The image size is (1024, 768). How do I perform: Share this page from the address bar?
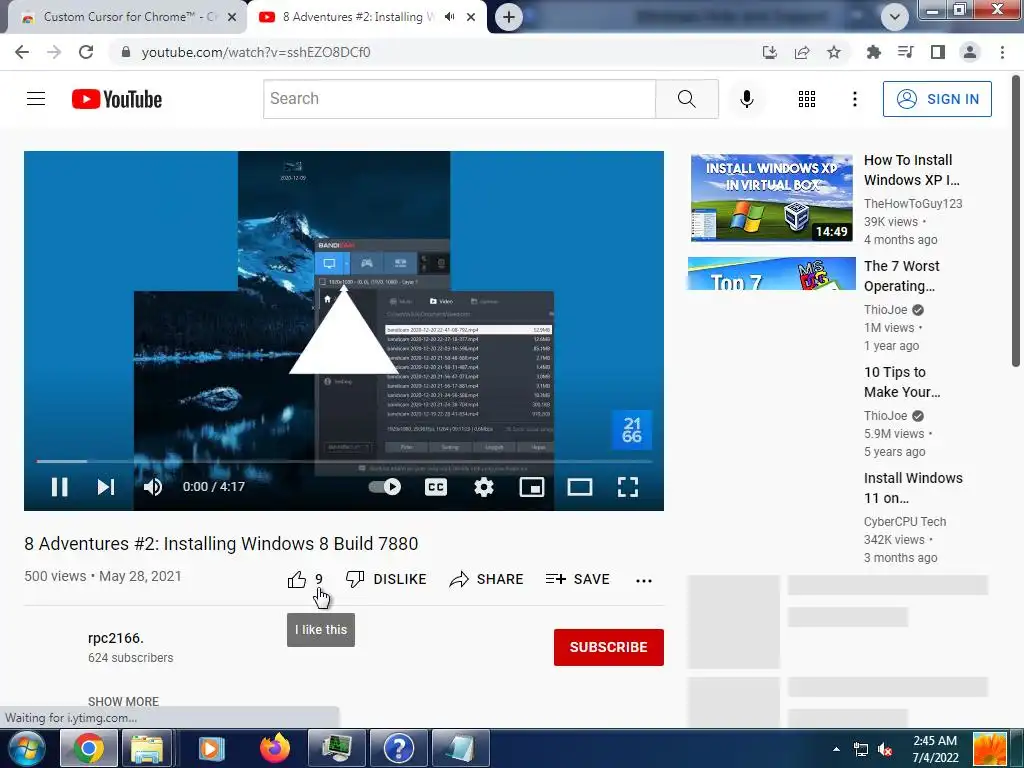click(802, 52)
